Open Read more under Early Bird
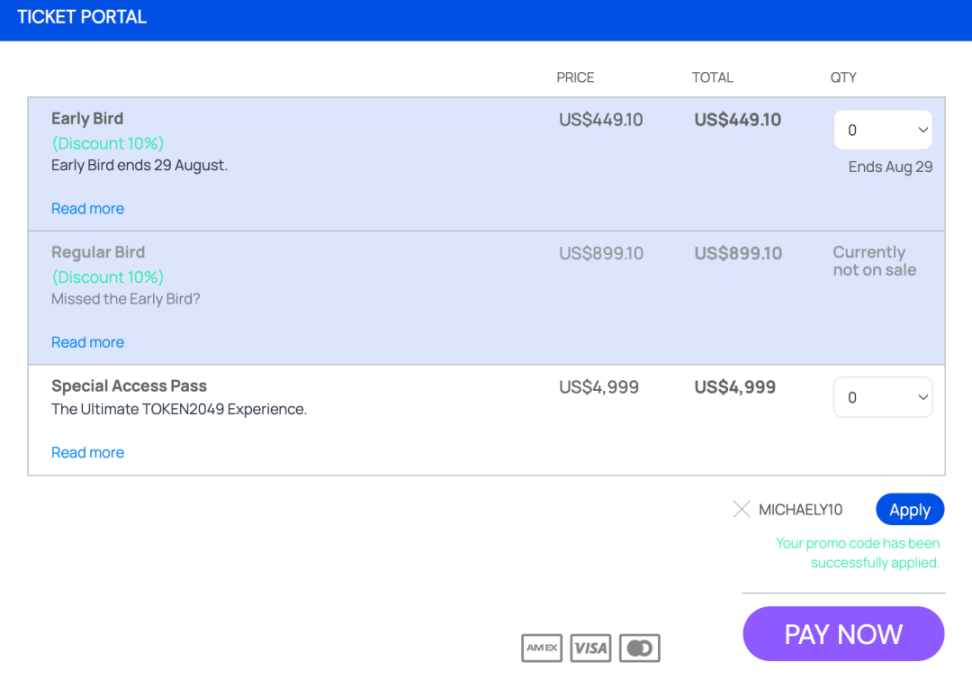Viewport: 972px width, 680px height. click(88, 209)
